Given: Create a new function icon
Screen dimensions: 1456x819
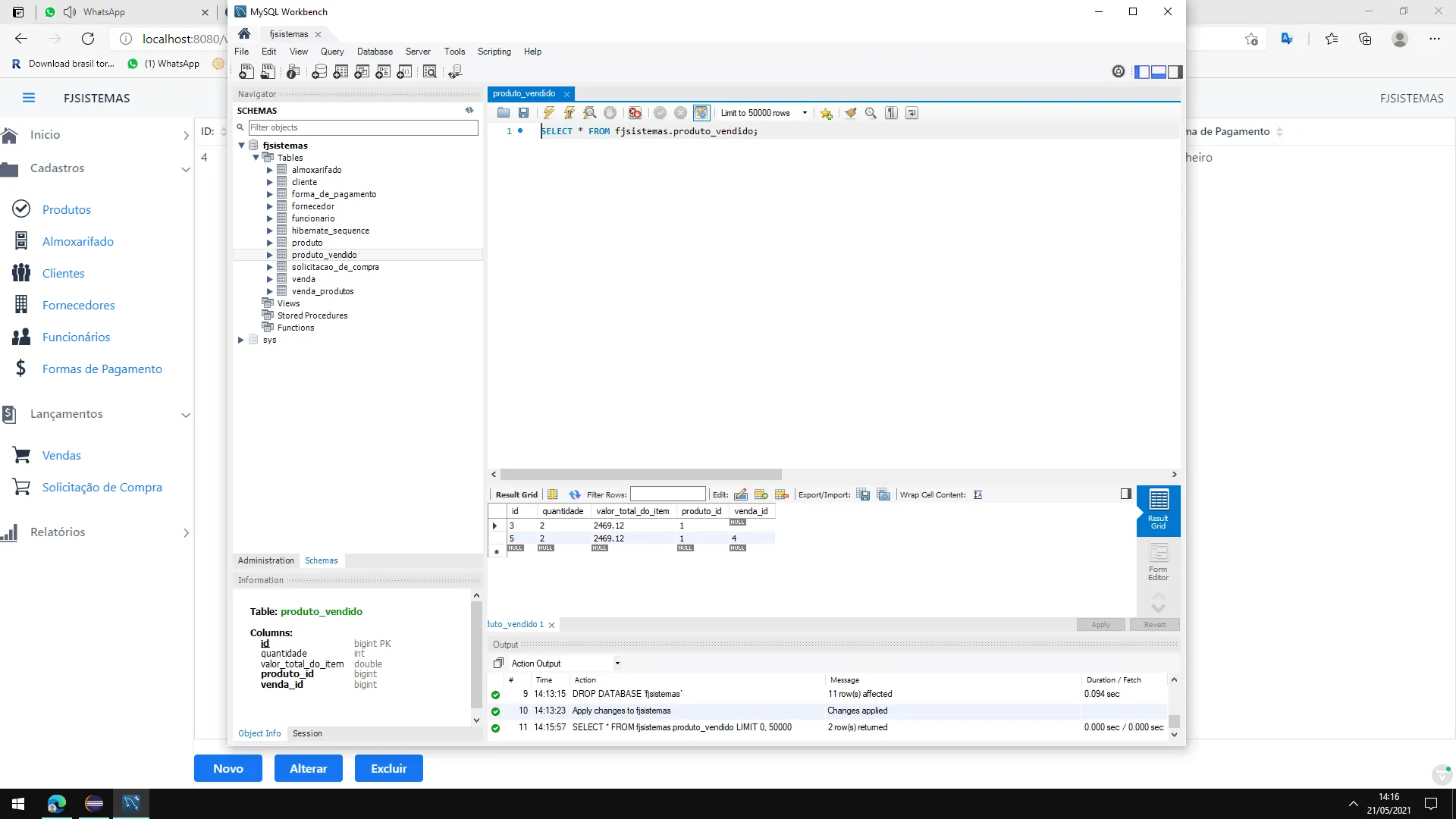Looking at the screenshot, I should pos(404,71).
